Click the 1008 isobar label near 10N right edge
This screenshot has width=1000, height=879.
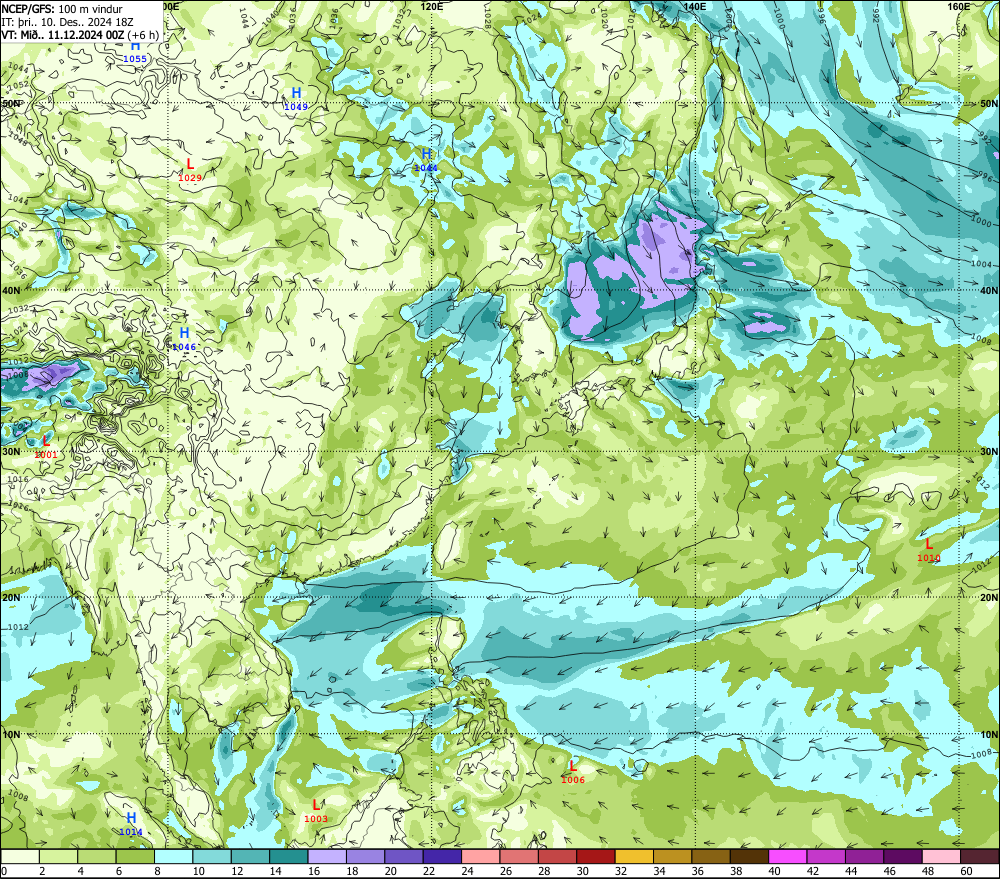click(982, 755)
